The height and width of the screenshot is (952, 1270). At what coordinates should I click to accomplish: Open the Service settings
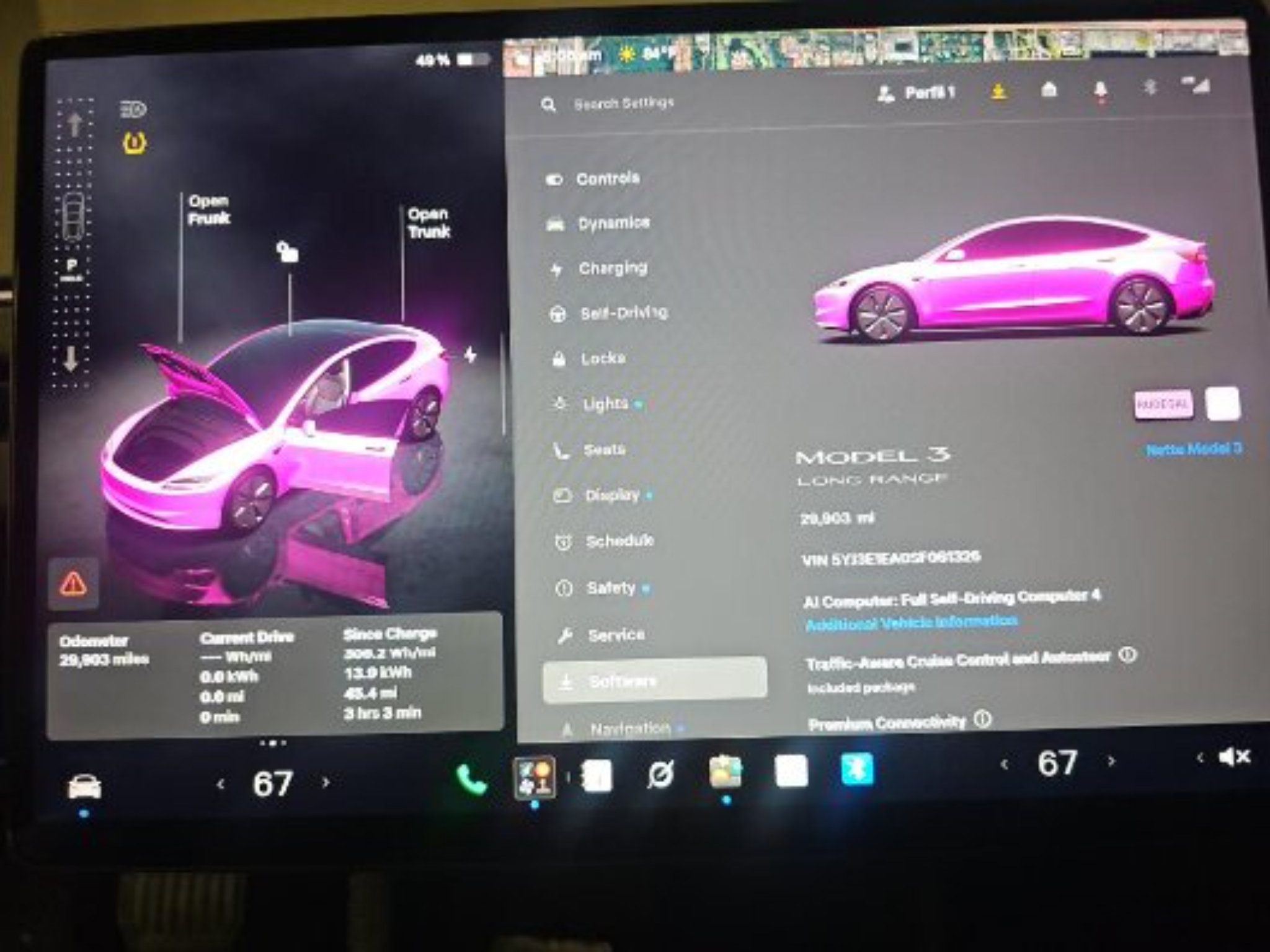pos(601,635)
